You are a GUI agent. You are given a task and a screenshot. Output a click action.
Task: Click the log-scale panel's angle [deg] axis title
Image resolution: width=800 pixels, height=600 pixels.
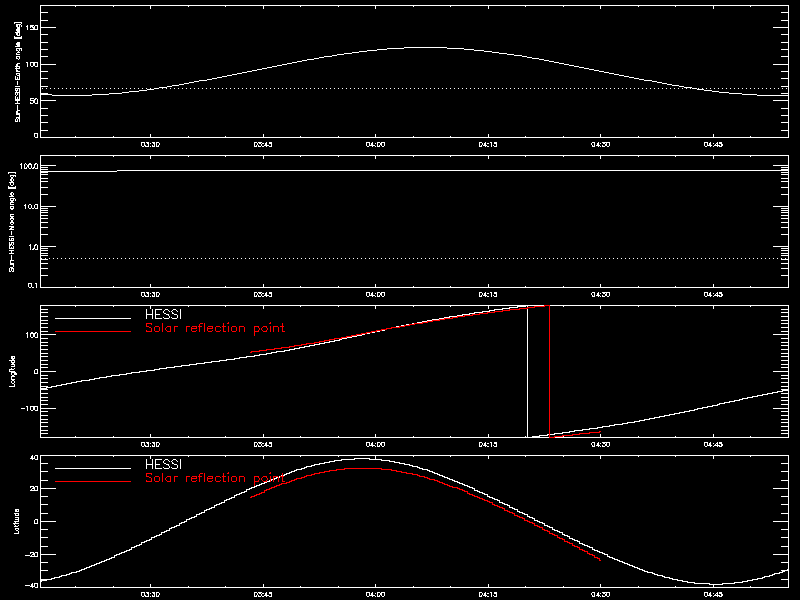(12, 221)
